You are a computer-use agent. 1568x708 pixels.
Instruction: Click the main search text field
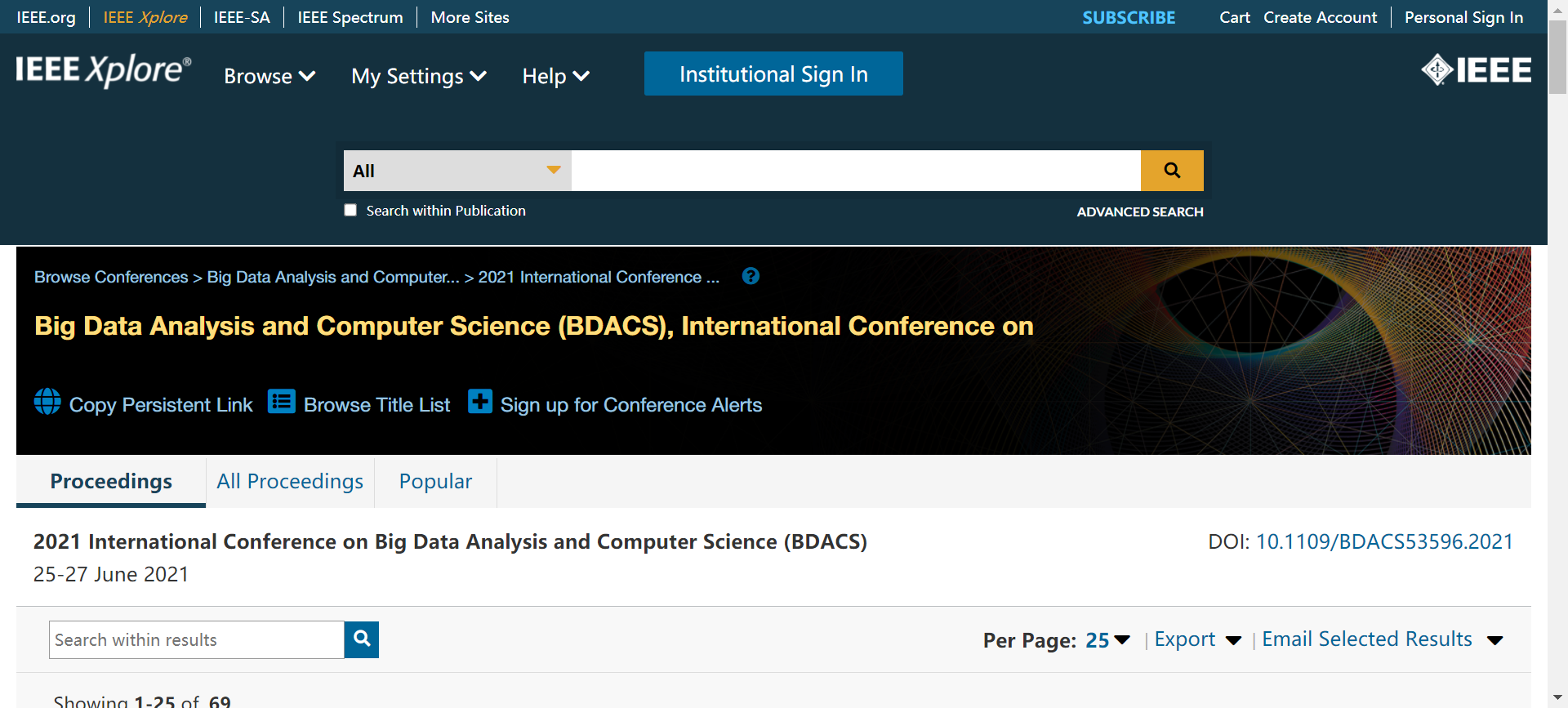pyautogui.click(x=856, y=171)
